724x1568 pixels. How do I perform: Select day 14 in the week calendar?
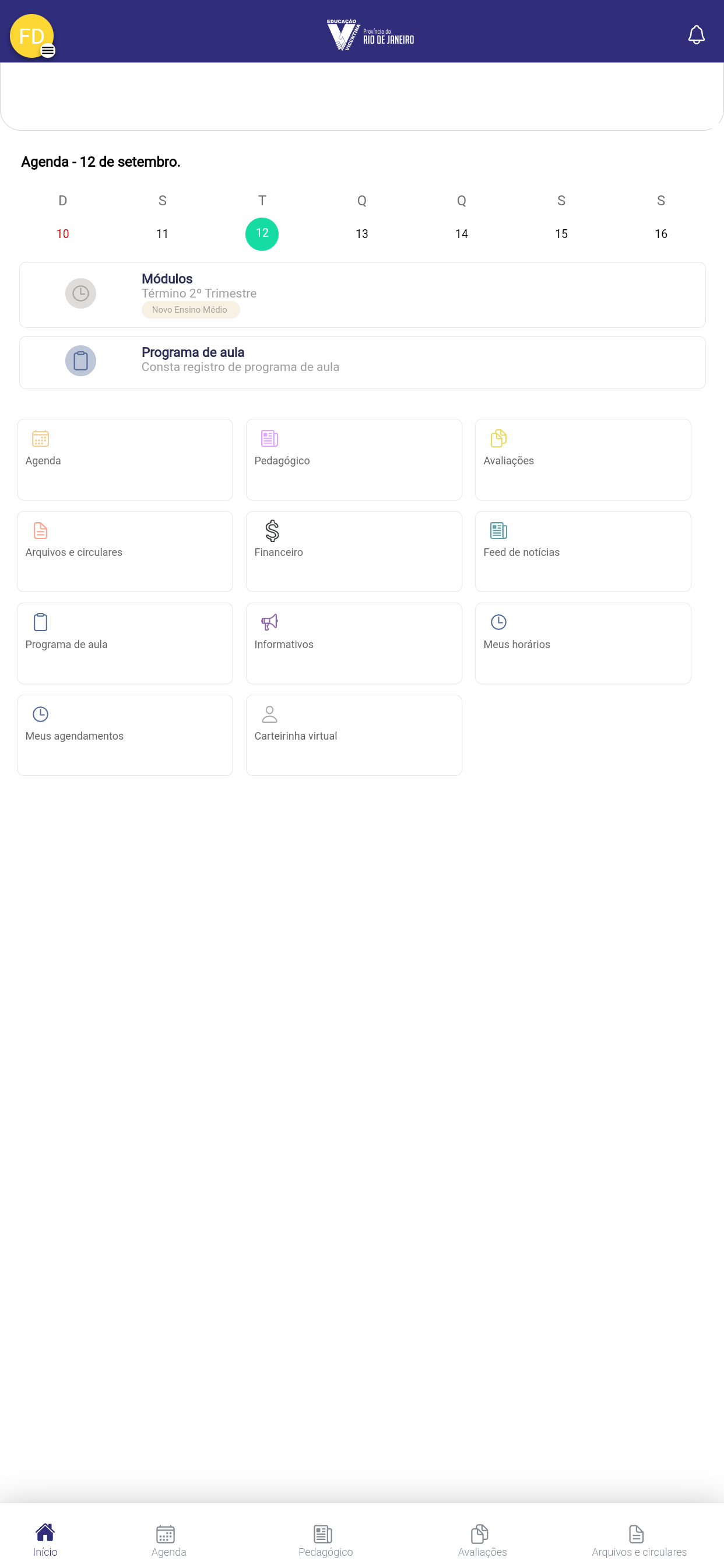[x=462, y=234]
